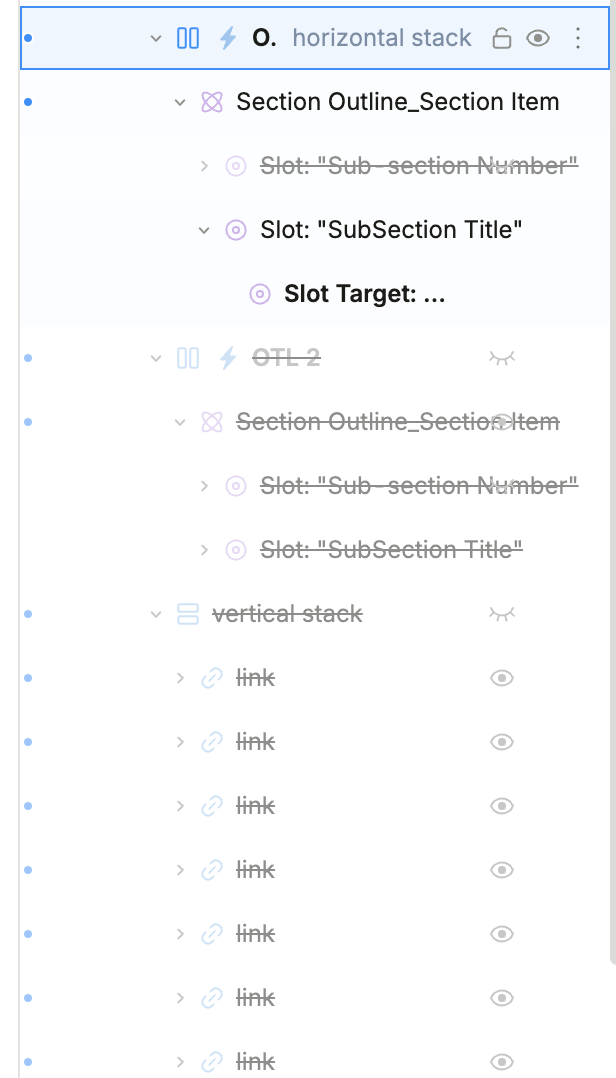Select first Section Outline_Section Item row
The height and width of the screenshot is (1078, 616).
pyautogui.click(x=397, y=102)
